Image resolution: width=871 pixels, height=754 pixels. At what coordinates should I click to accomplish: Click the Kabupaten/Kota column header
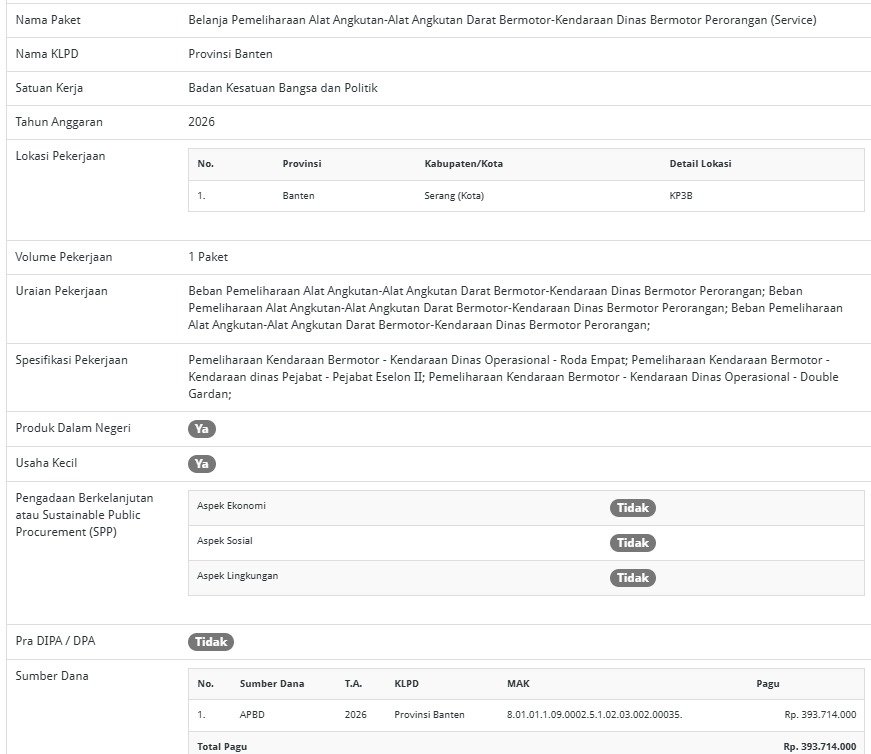point(463,164)
